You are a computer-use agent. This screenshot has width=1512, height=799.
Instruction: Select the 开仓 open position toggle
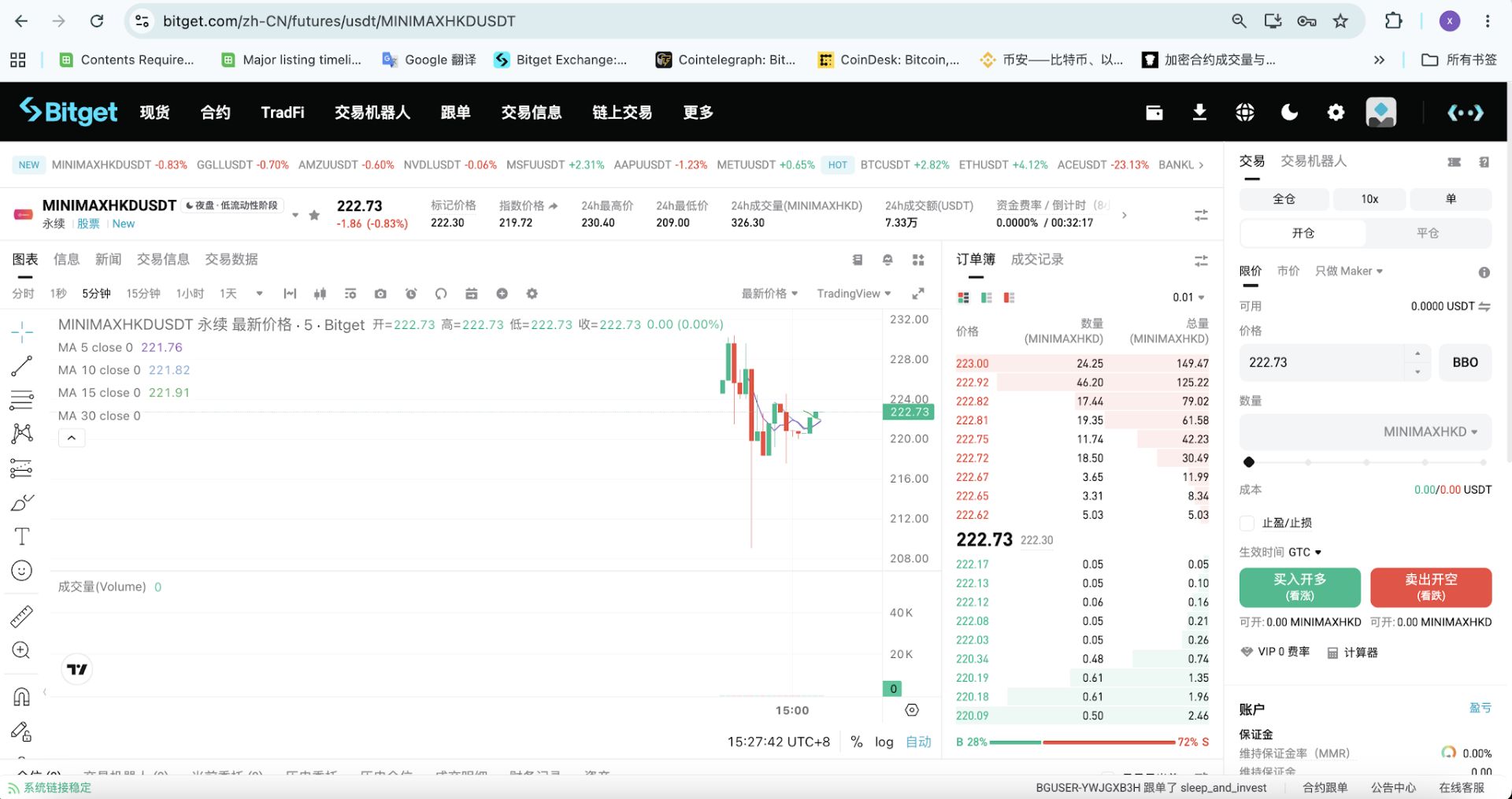(1303, 233)
